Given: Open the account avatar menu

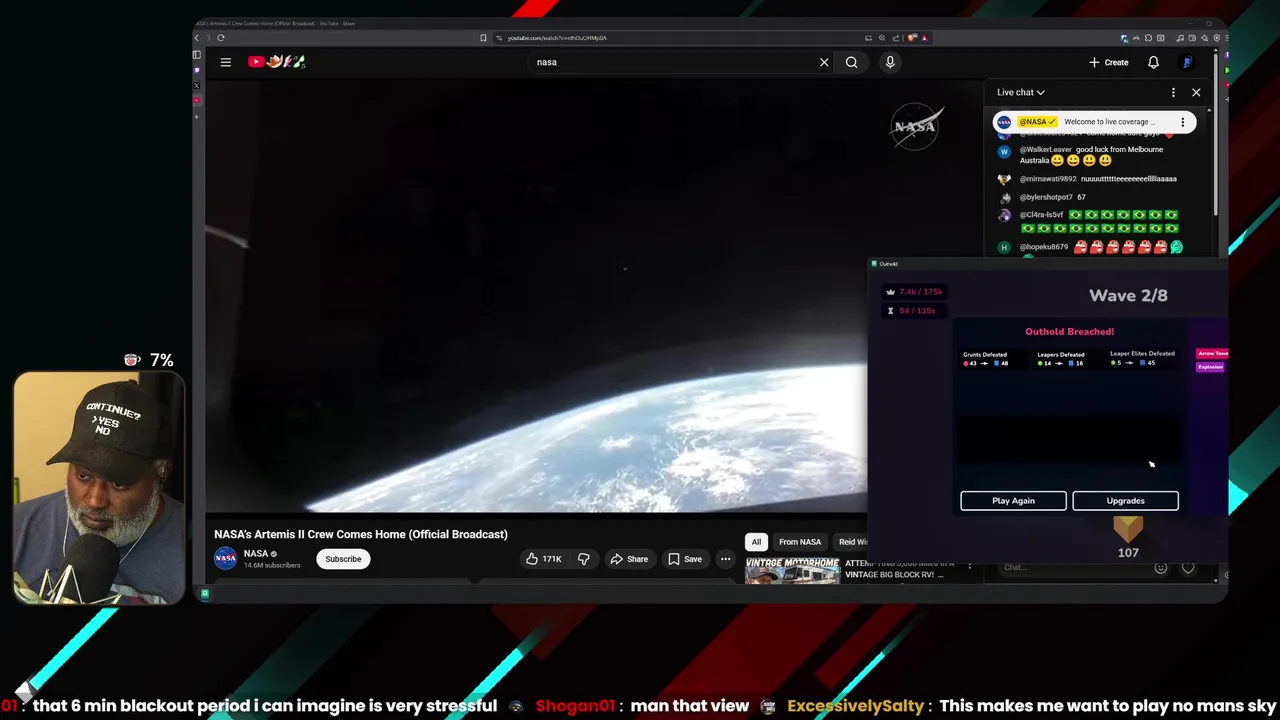Looking at the screenshot, I should pyautogui.click(x=1187, y=62).
